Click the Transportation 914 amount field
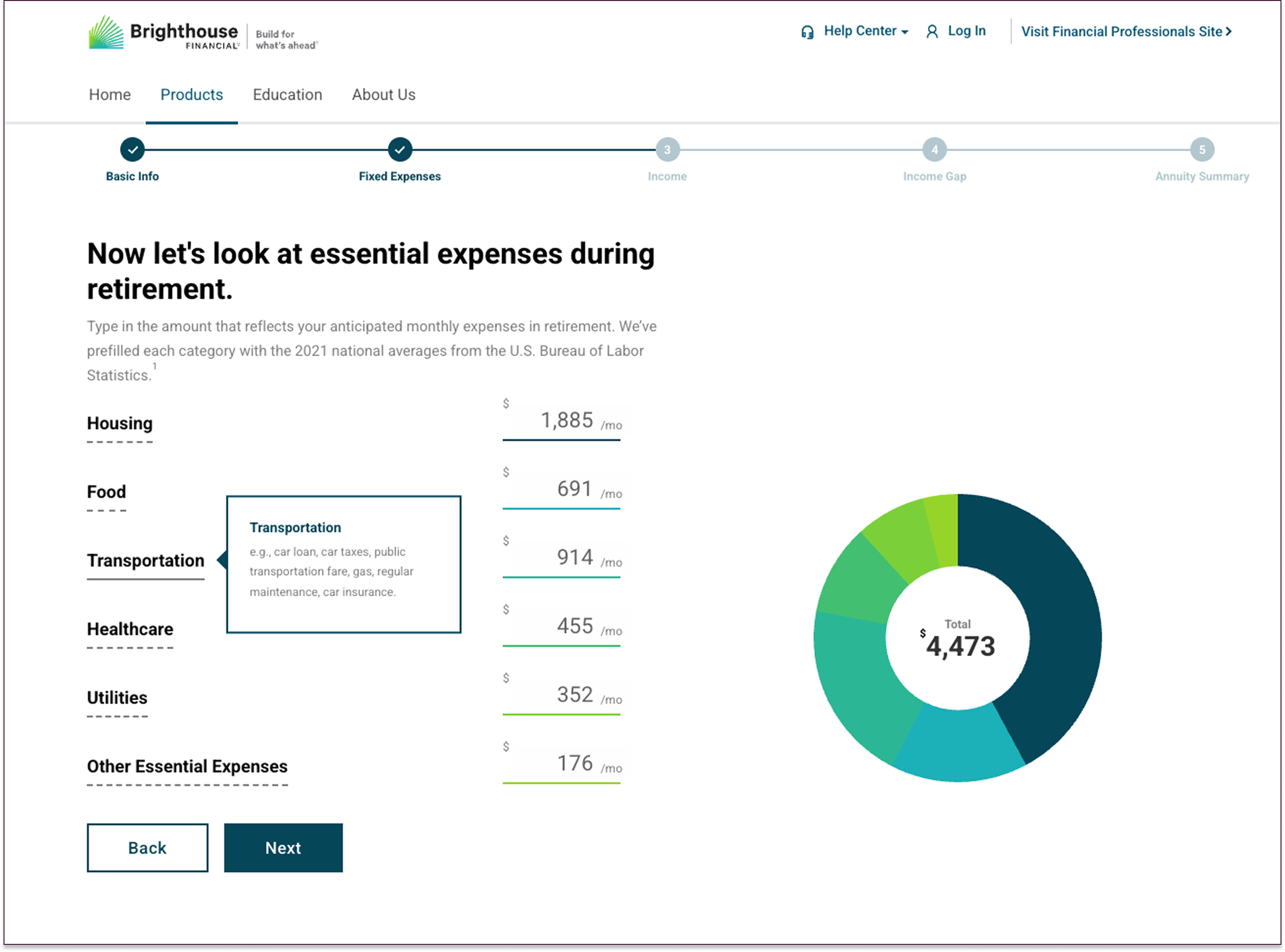Viewport: 1285px width, 952px height. 565,558
